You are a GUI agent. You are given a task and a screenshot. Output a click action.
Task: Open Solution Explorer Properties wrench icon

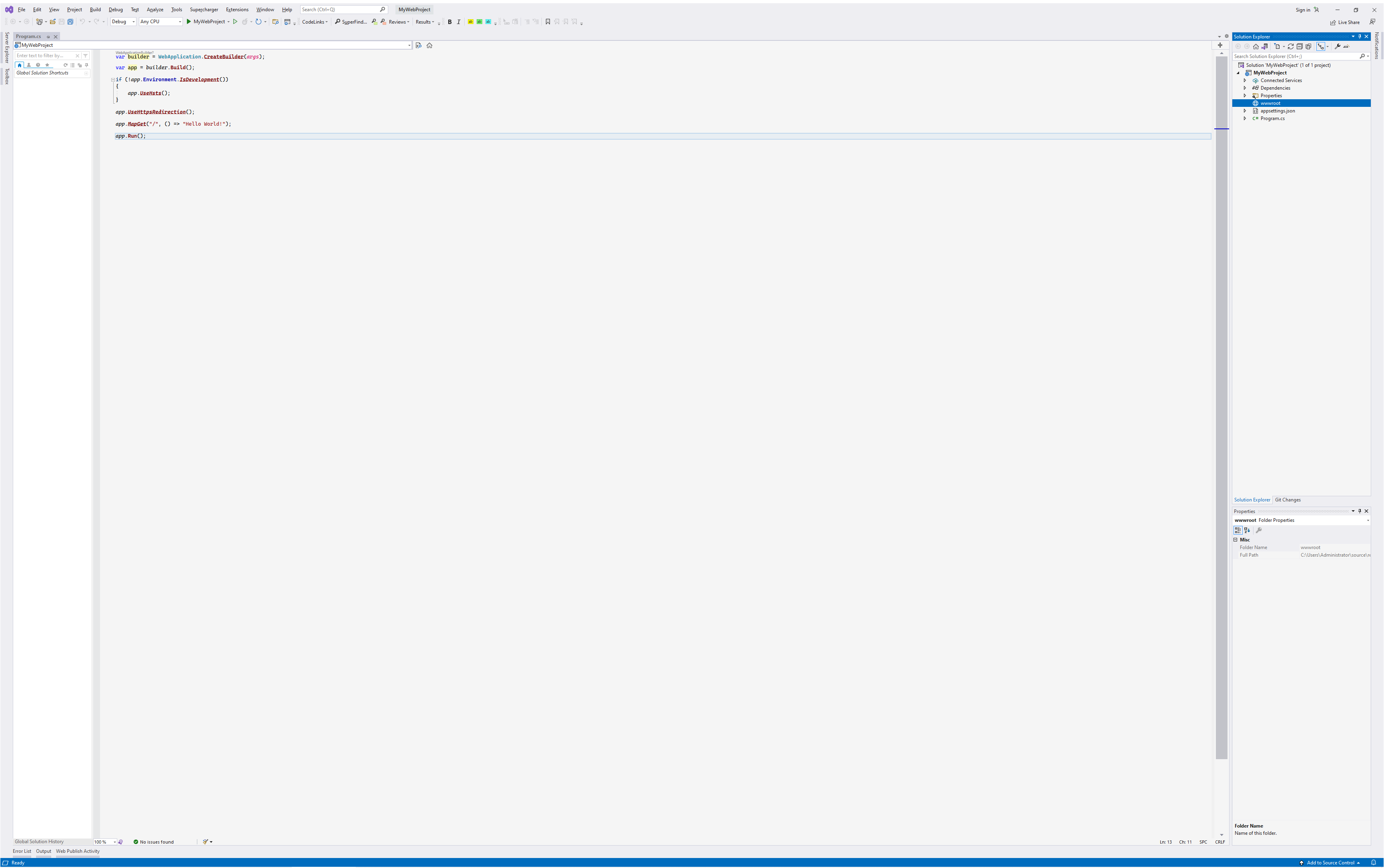(x=1338, y=46)
